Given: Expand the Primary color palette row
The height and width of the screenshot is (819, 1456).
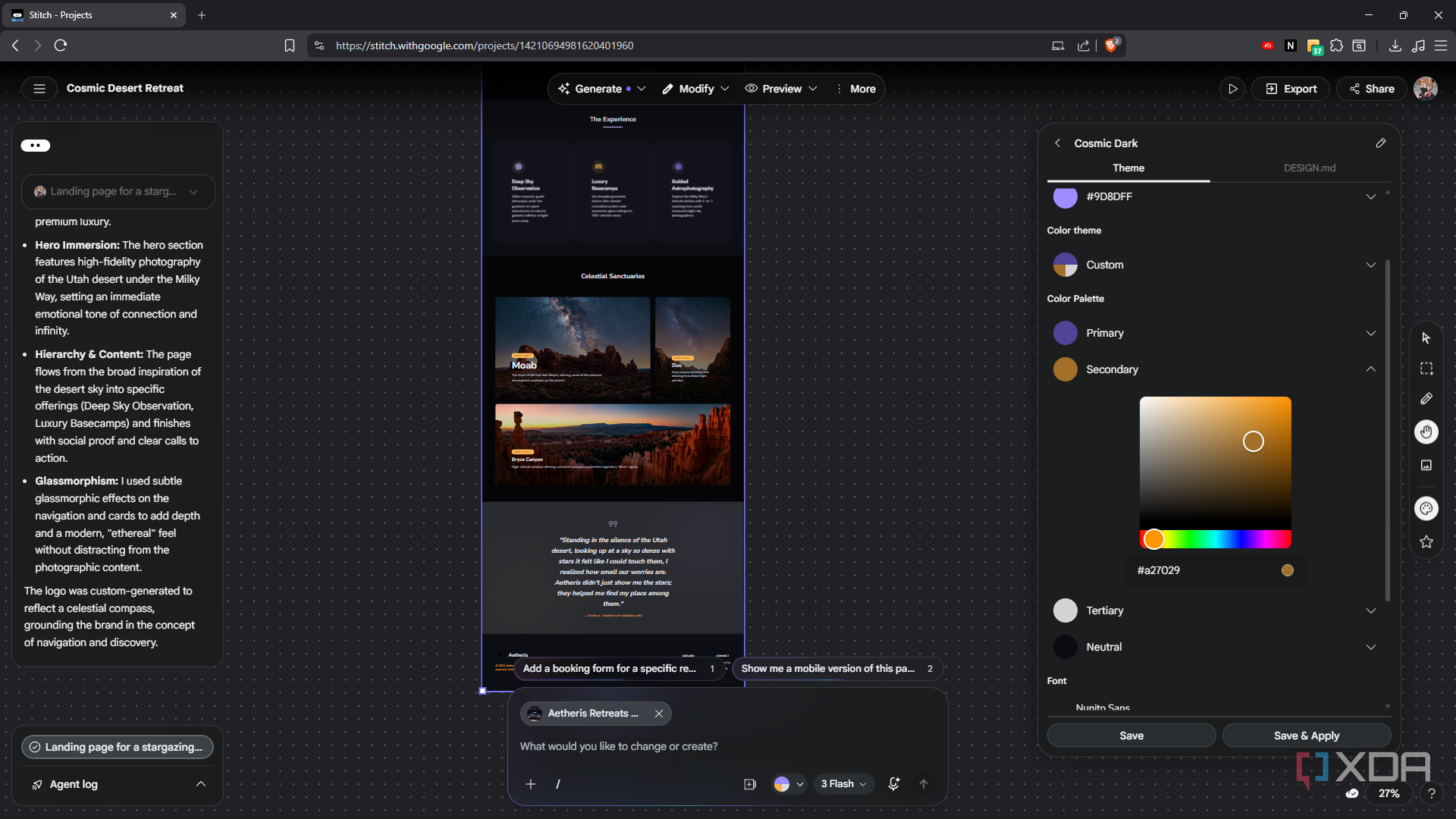Looking at the screenshot, I should (x=1215, y=333).
